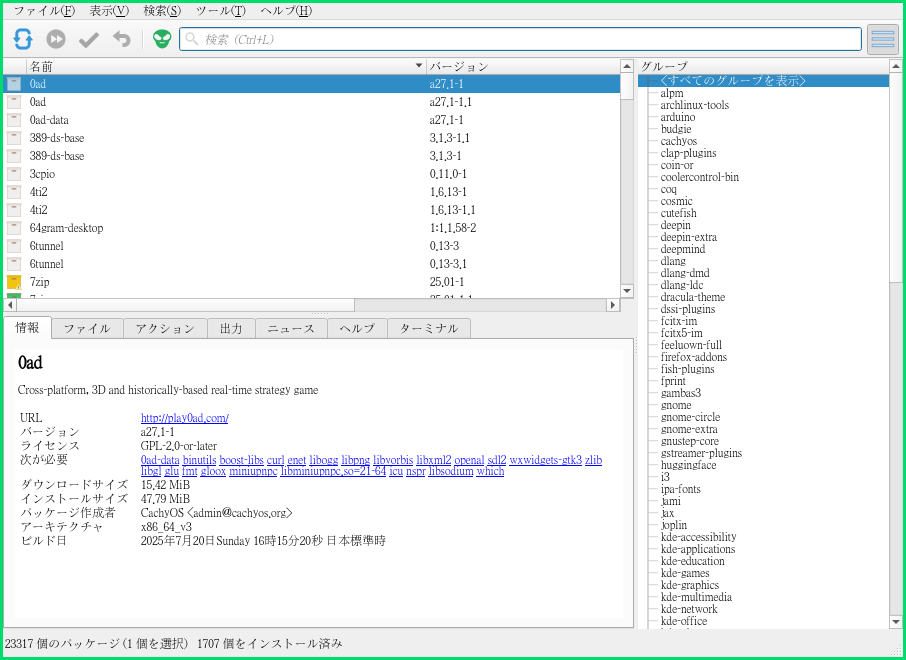
Task: Click package icon of 0ad version a27.1-1.1
Action: 14,102
